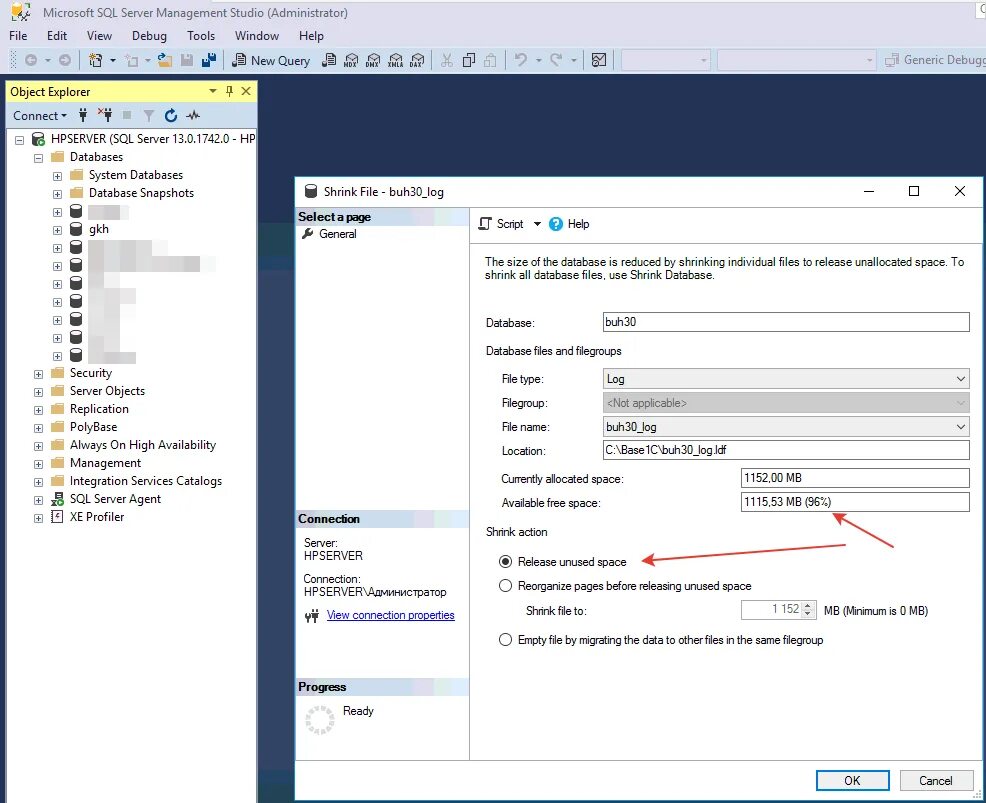This screenshot has height=803, width=986.
Task: Expand the Management folder
Action: click(x=38, y=464)
